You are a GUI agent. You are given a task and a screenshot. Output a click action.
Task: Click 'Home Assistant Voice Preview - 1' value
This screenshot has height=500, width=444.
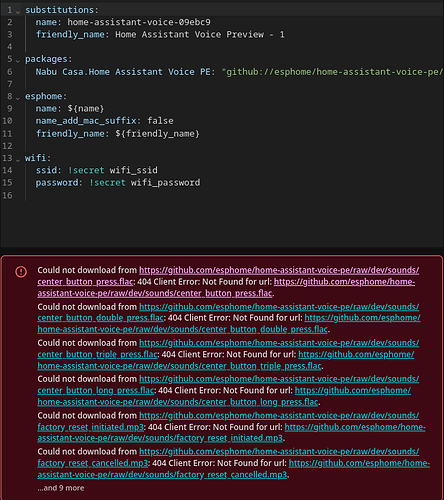[x=200, y=35]
